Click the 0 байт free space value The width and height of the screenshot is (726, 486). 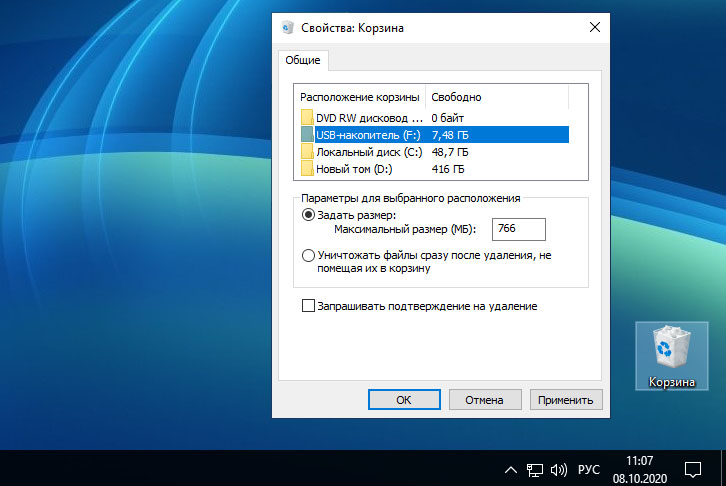click(x=448, y=118)
